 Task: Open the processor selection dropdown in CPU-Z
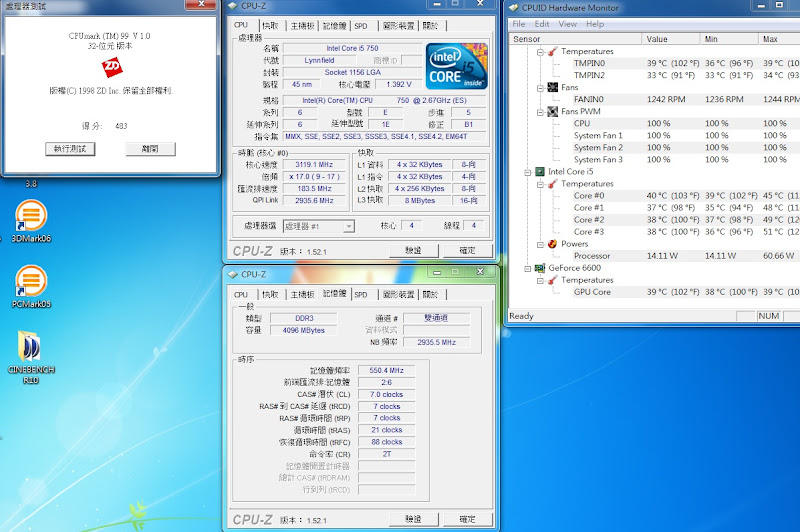(x=348, y=226)
